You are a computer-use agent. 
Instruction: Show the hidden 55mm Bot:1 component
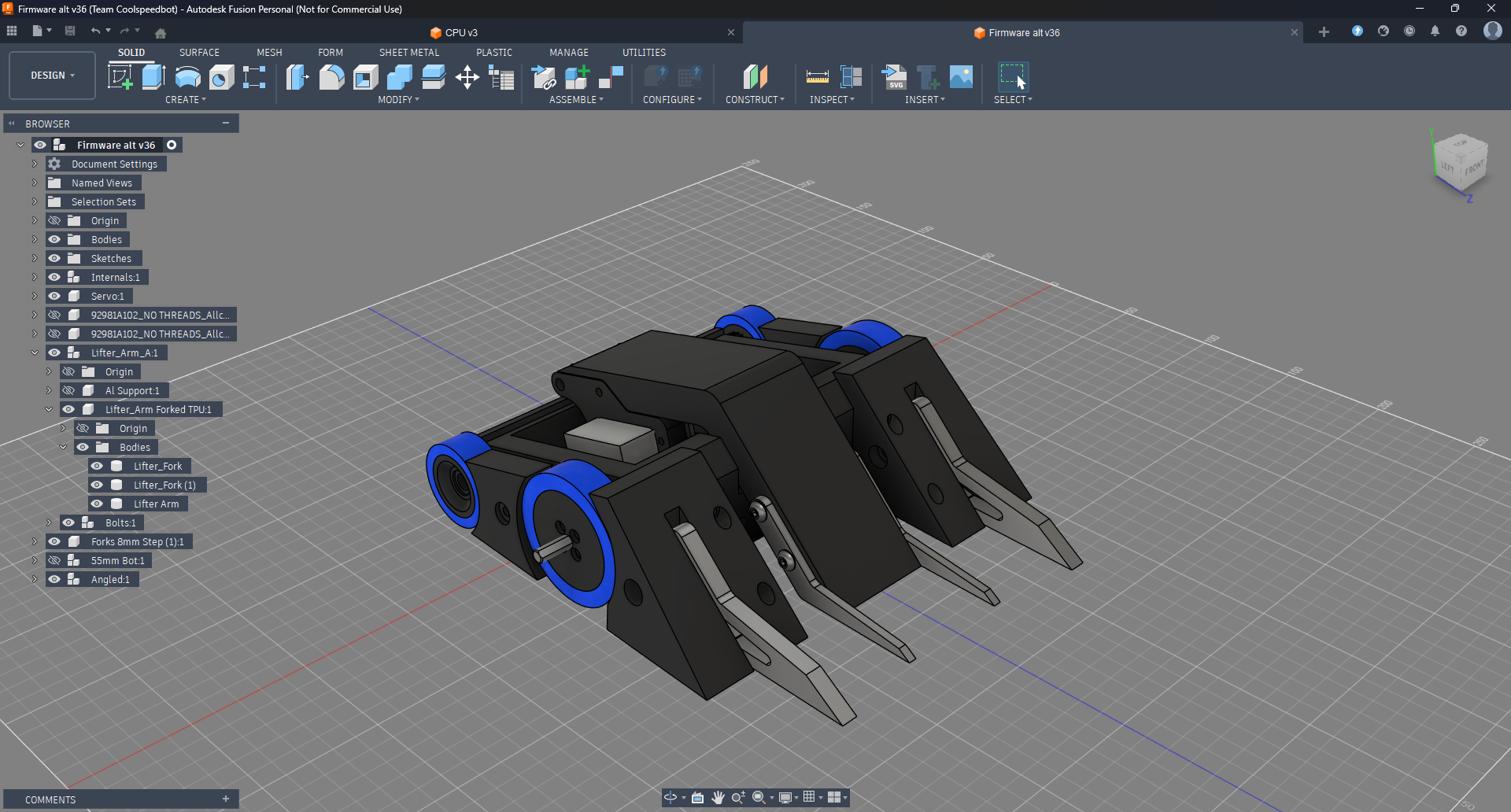click(x=54, y=561)
